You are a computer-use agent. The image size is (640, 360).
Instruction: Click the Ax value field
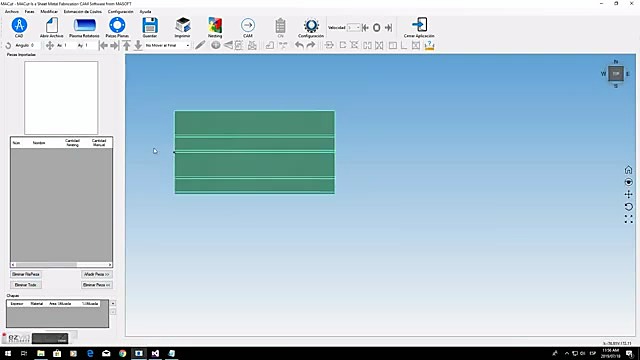coord(69,45)
